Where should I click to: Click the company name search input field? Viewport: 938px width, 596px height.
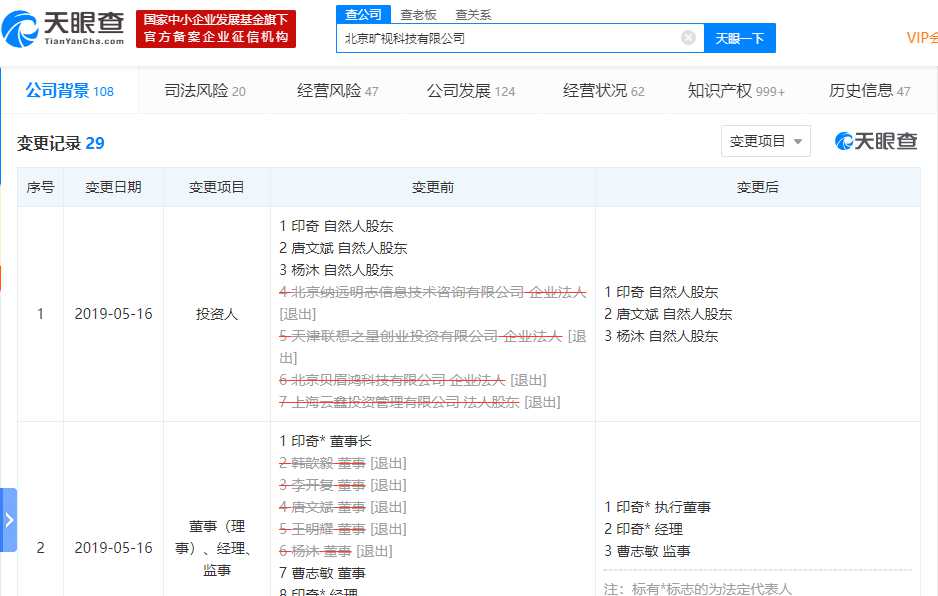[508, 38]
